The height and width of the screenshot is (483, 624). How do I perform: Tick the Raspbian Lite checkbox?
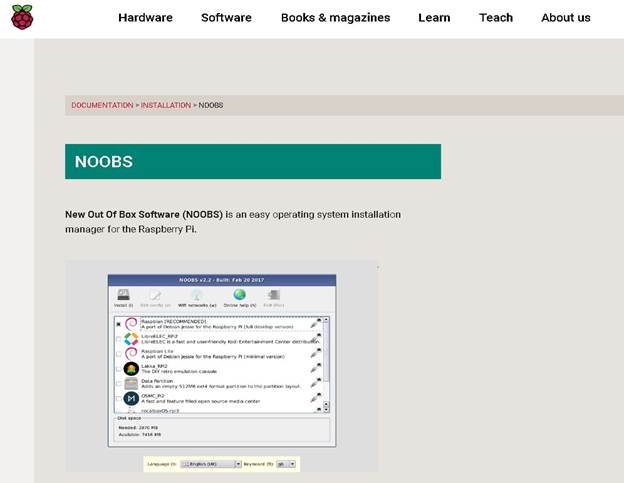coord(119,354)
